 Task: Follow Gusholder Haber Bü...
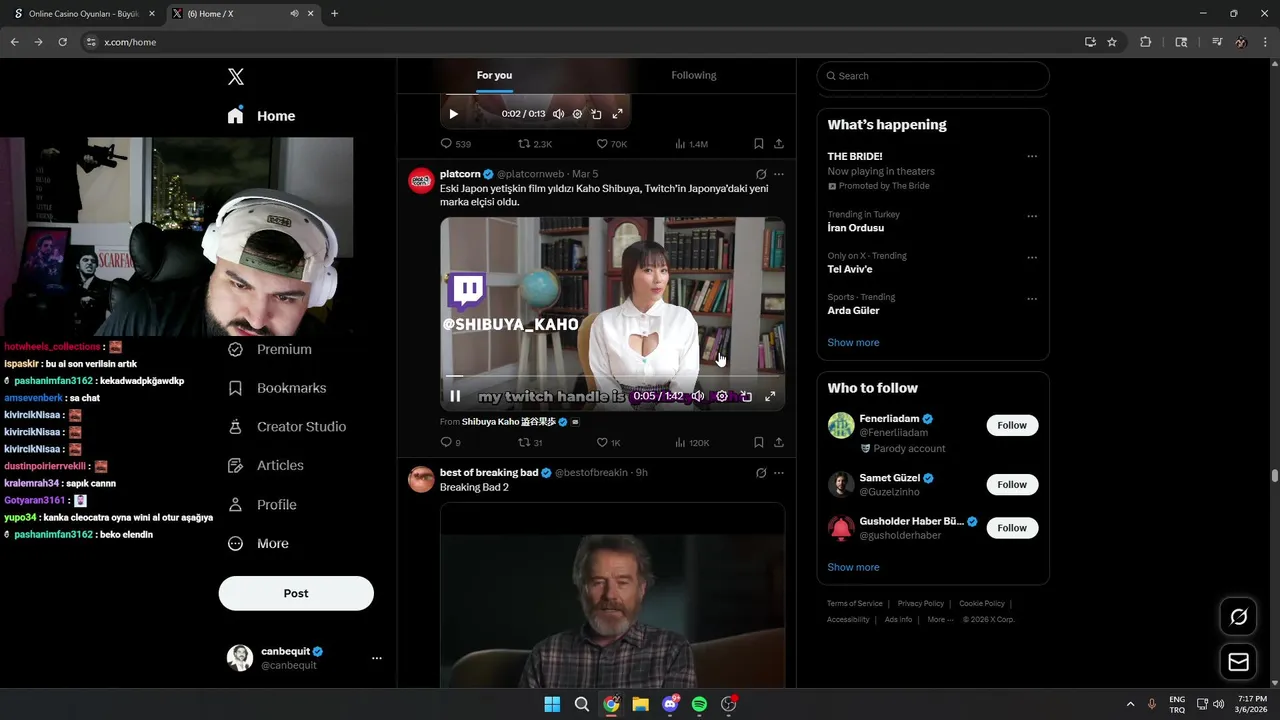pyautogui.click(x=1012, y=528)
